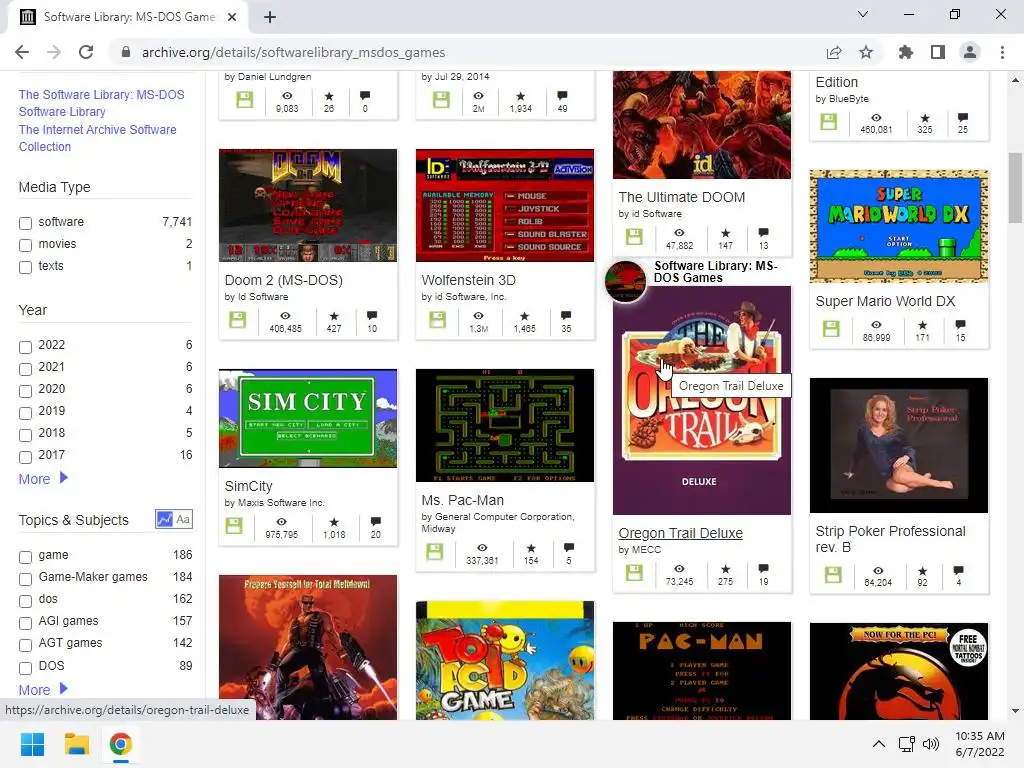The height and width of the screenshot is (768, 1024).
Task: Open a new browser tab
Action: pos(270,17)
